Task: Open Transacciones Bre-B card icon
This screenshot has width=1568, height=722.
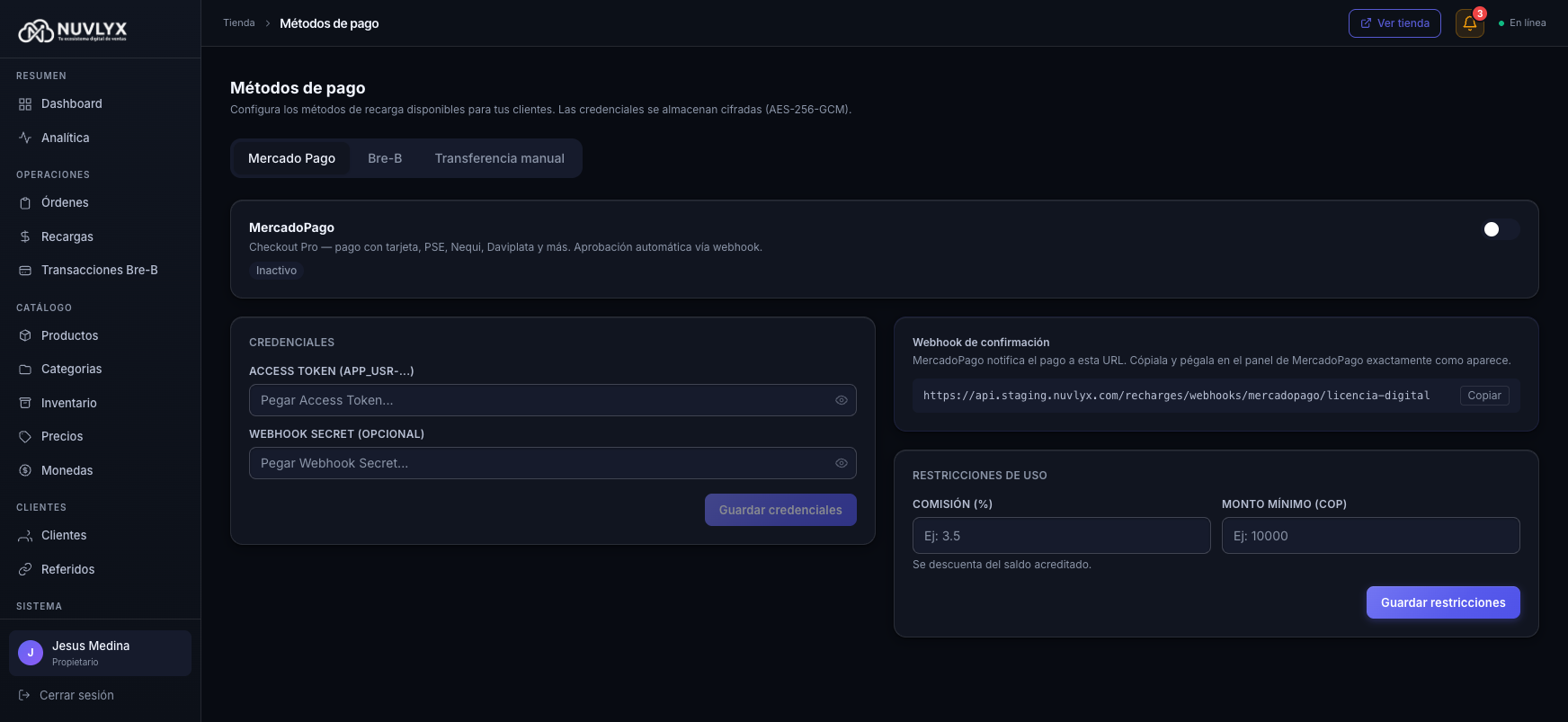Action: click(x=25, y=271)
